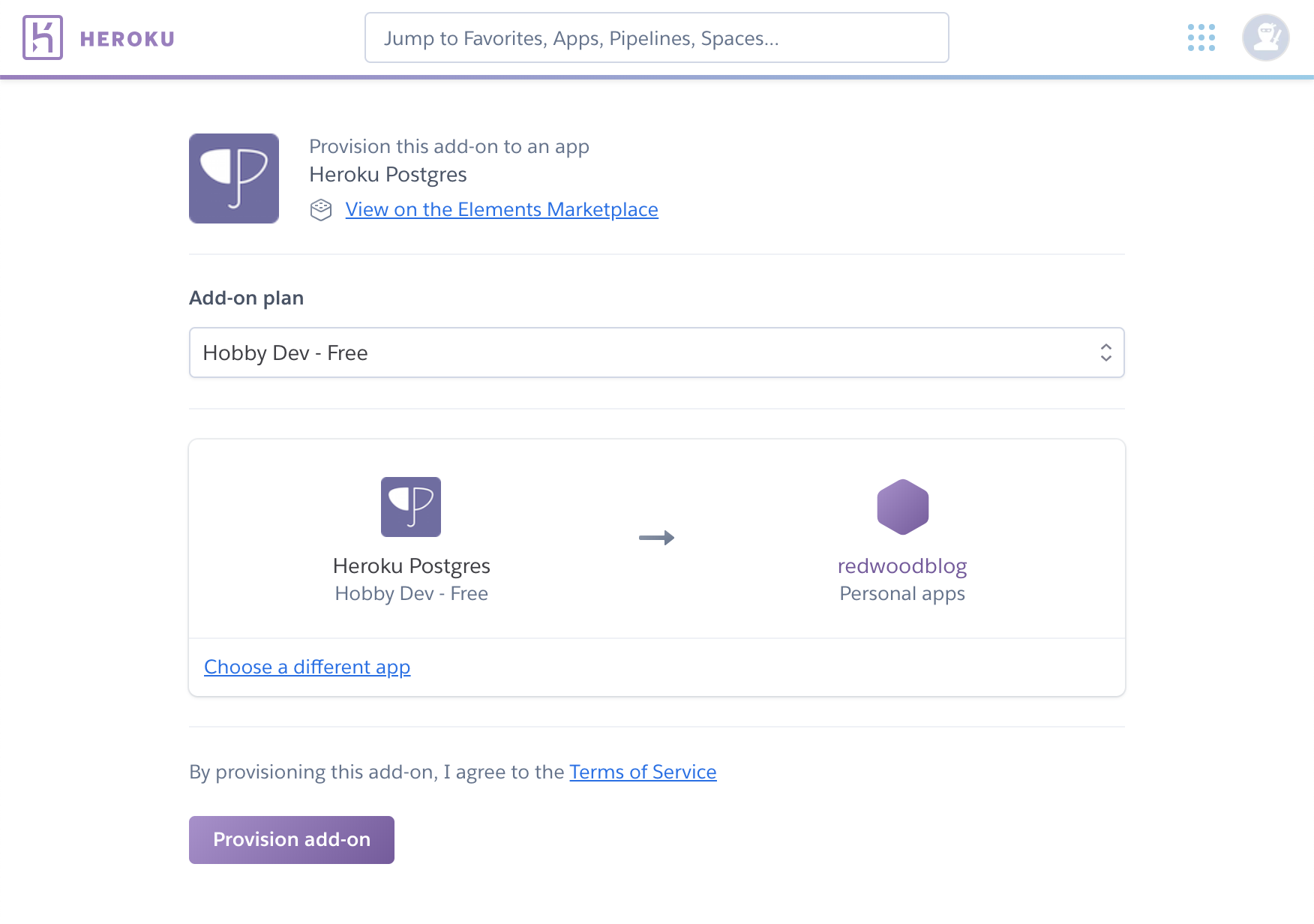This screenshot has width=1314, height=924.
Task: Click 'Hobby Dev - Free' text under Postgres card
Action: (x=412, y=593)
